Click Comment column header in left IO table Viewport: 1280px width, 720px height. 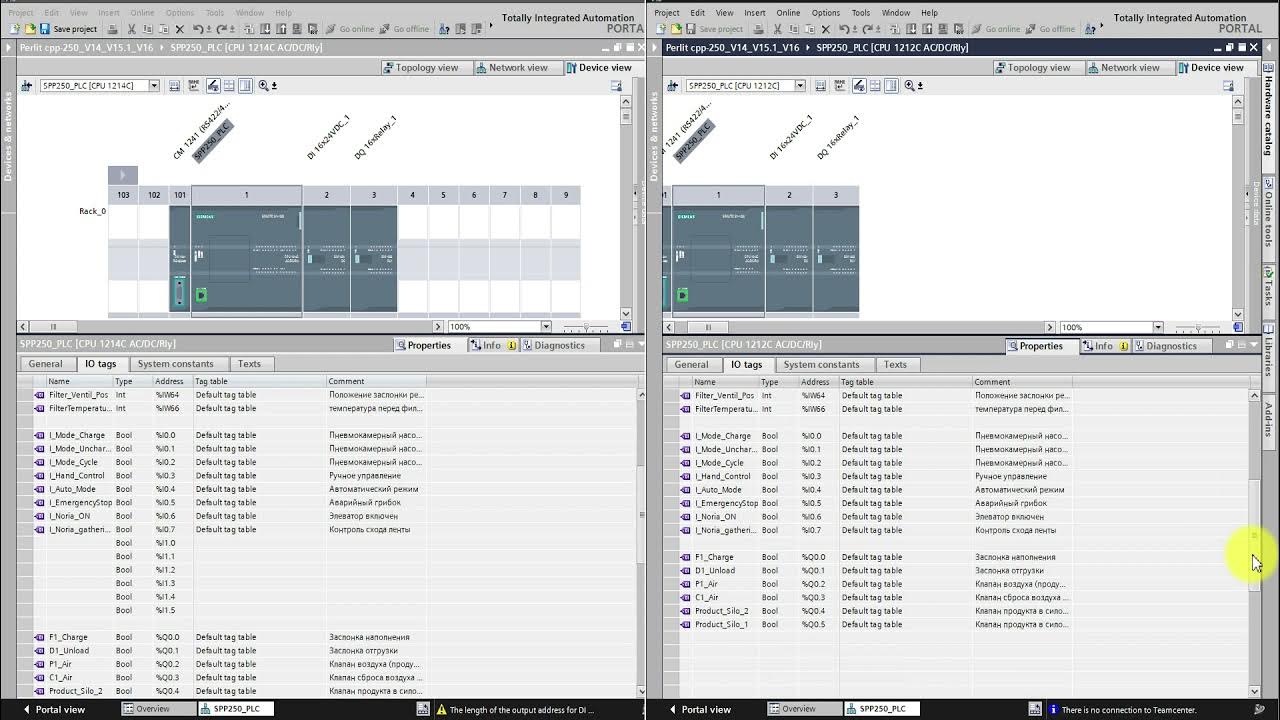point(376,381)
